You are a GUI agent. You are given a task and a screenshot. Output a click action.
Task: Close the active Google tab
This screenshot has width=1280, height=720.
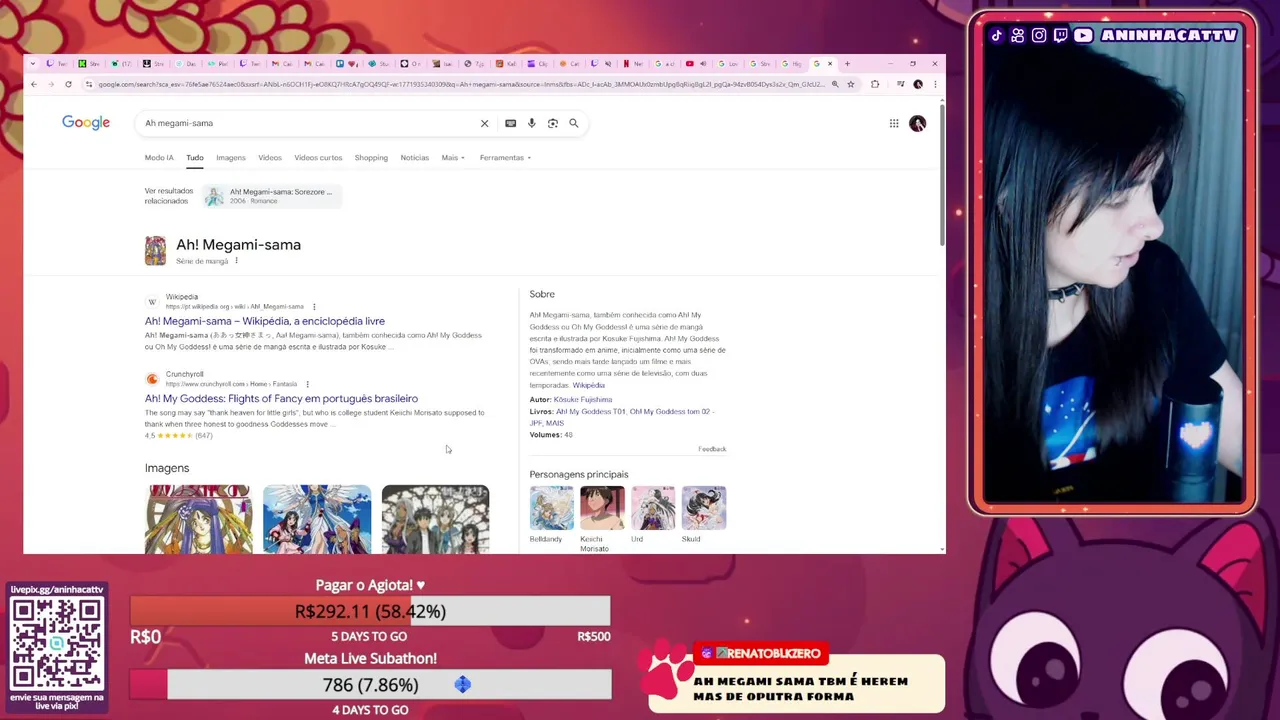coord(829,64)
